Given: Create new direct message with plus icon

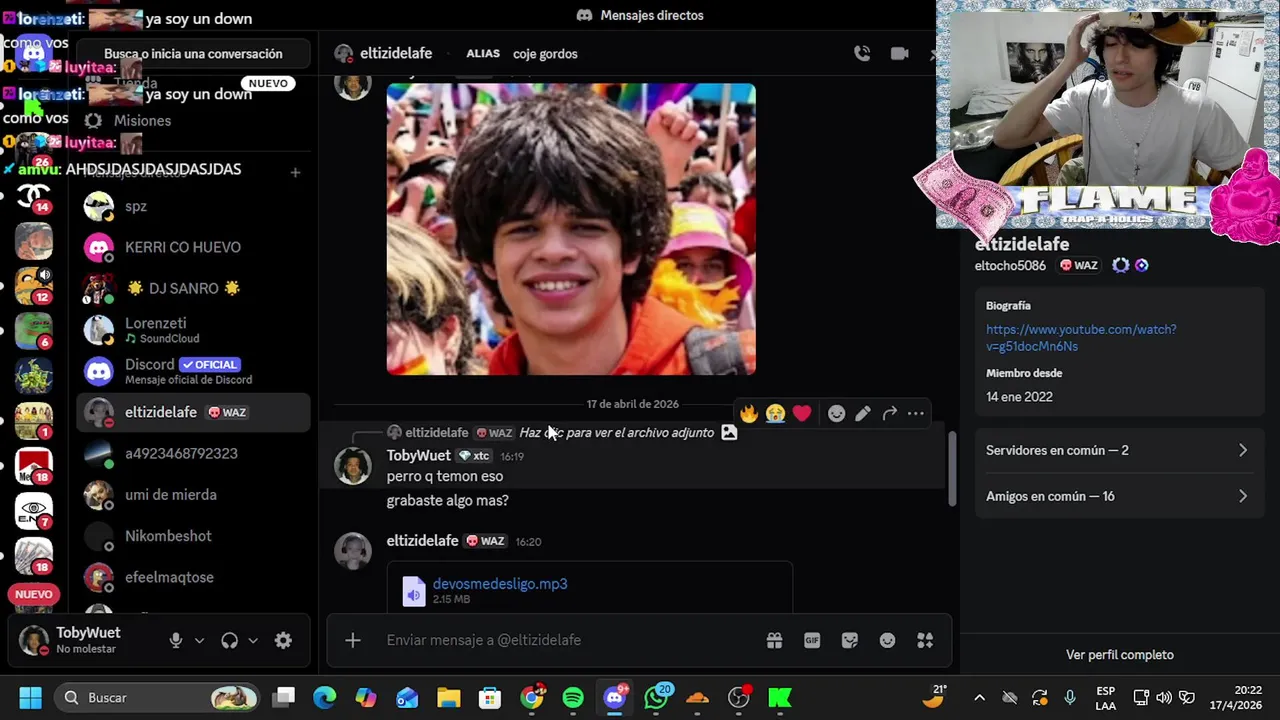Looking at the screenshot, I should click(295, 173).
